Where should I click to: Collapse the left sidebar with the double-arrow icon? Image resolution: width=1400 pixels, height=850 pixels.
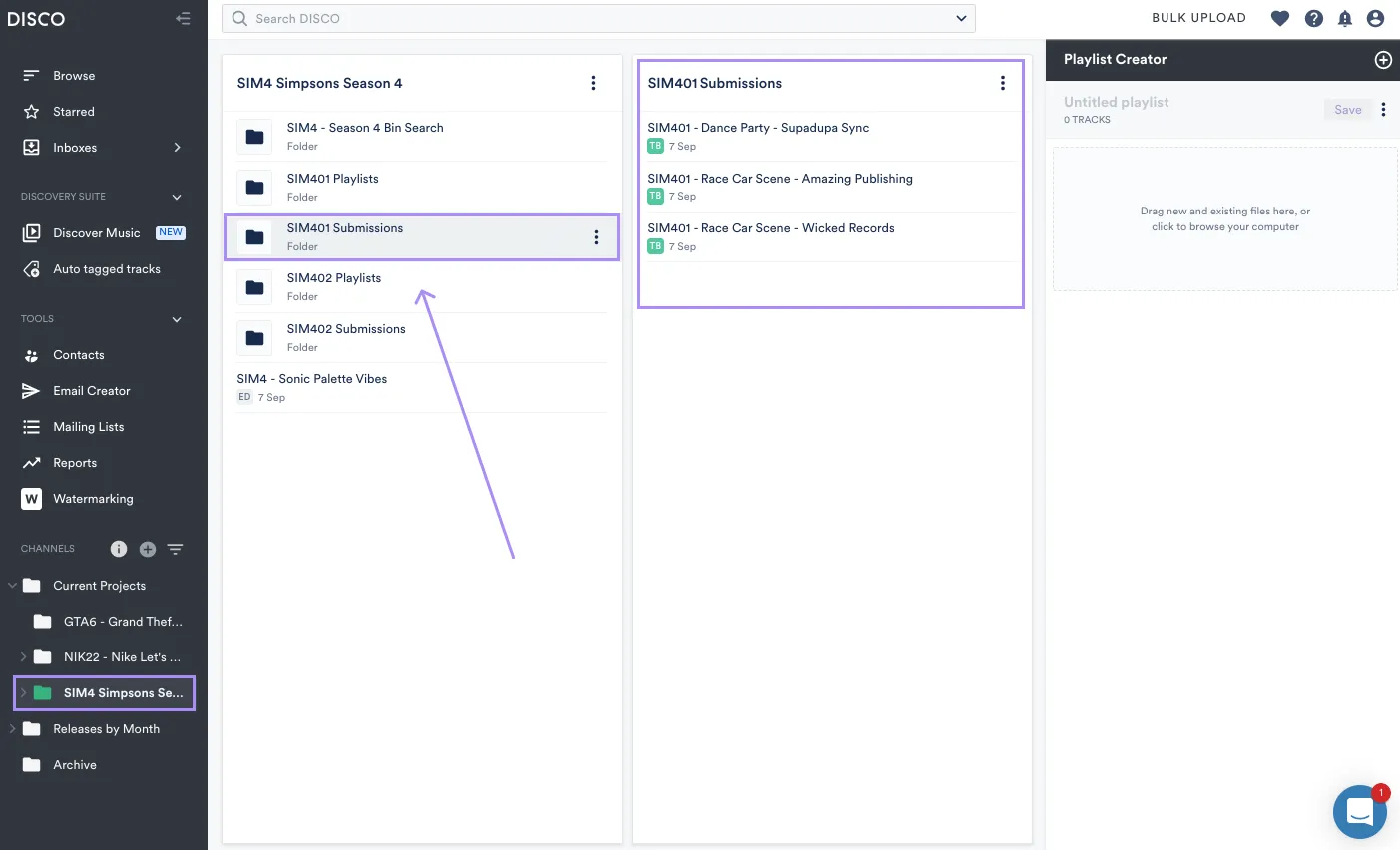[183, 18]
